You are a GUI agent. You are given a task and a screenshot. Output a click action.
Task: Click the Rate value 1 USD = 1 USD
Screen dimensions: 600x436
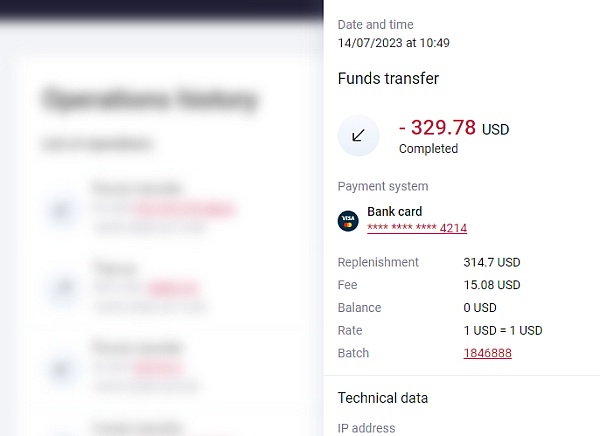point(503,330)
